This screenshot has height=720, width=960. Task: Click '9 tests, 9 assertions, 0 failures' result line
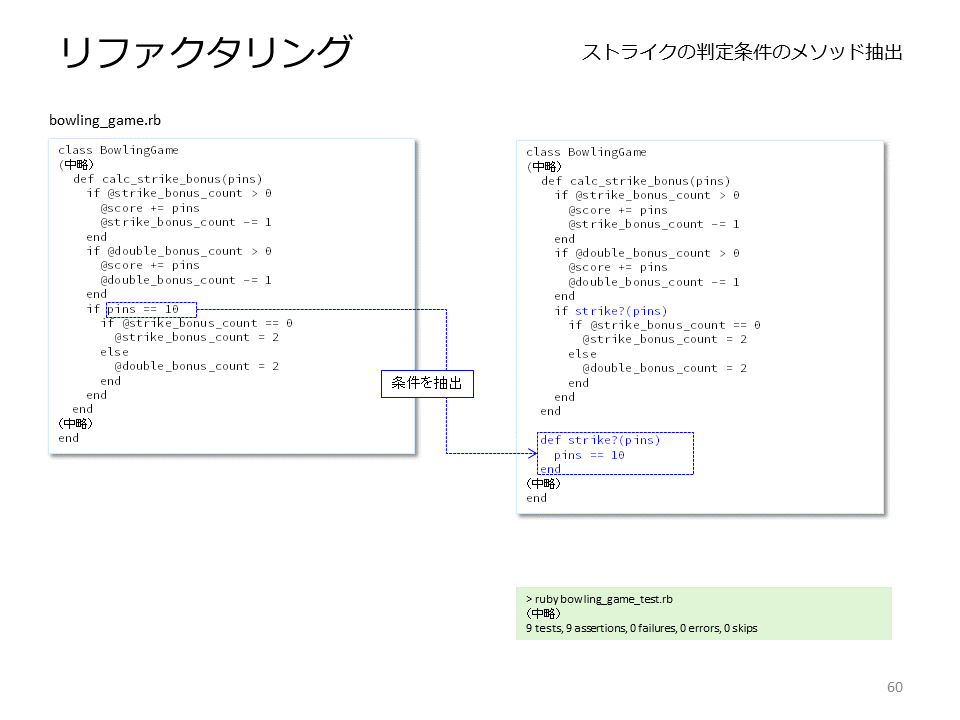click(641, 628)
